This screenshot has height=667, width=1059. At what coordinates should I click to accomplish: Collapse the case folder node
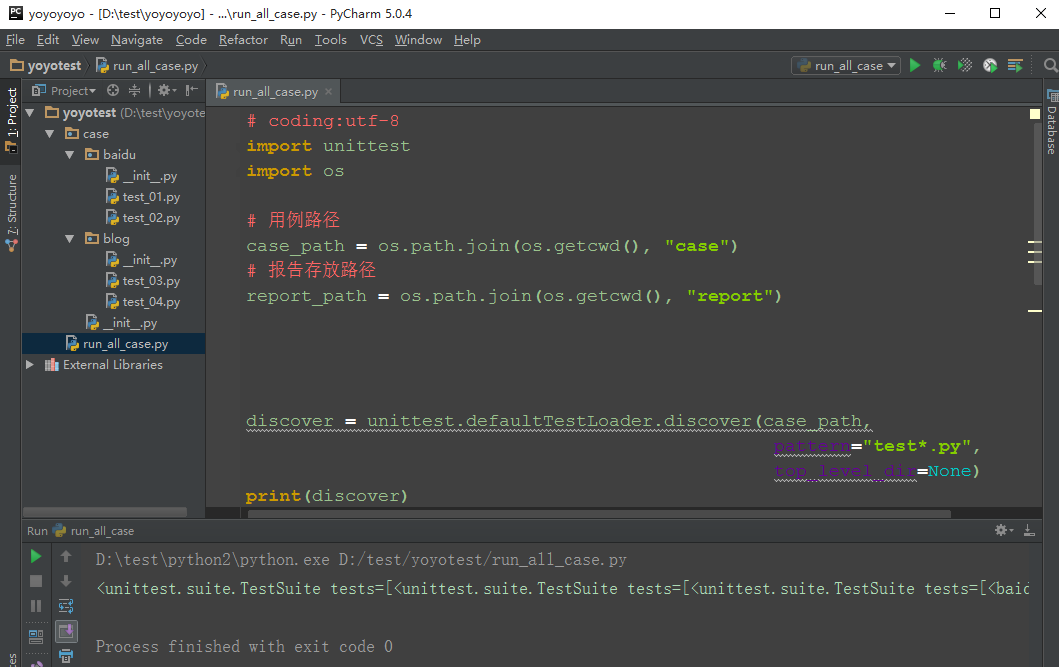click(x=50, y=134)
